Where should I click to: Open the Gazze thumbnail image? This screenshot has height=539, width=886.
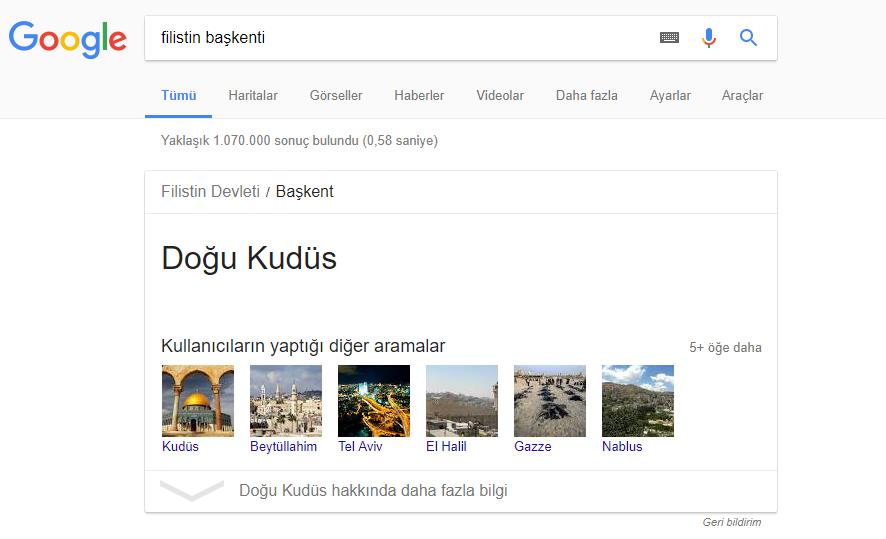550,400
